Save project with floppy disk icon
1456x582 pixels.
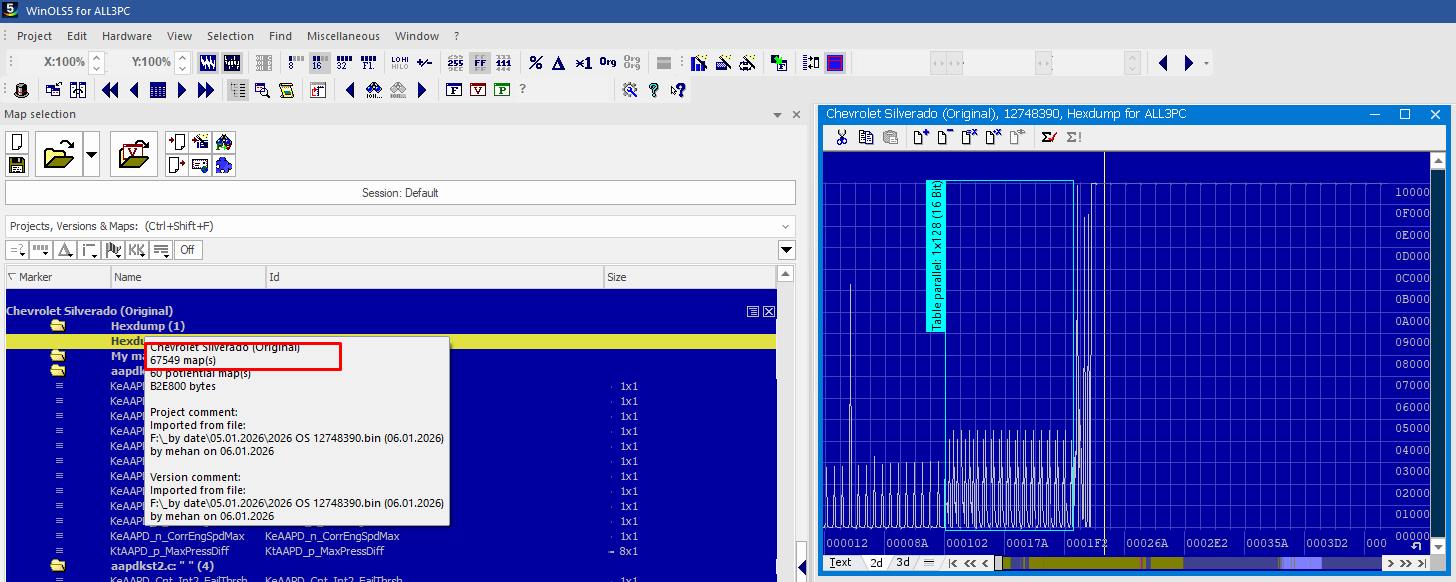tap(16, 165)
